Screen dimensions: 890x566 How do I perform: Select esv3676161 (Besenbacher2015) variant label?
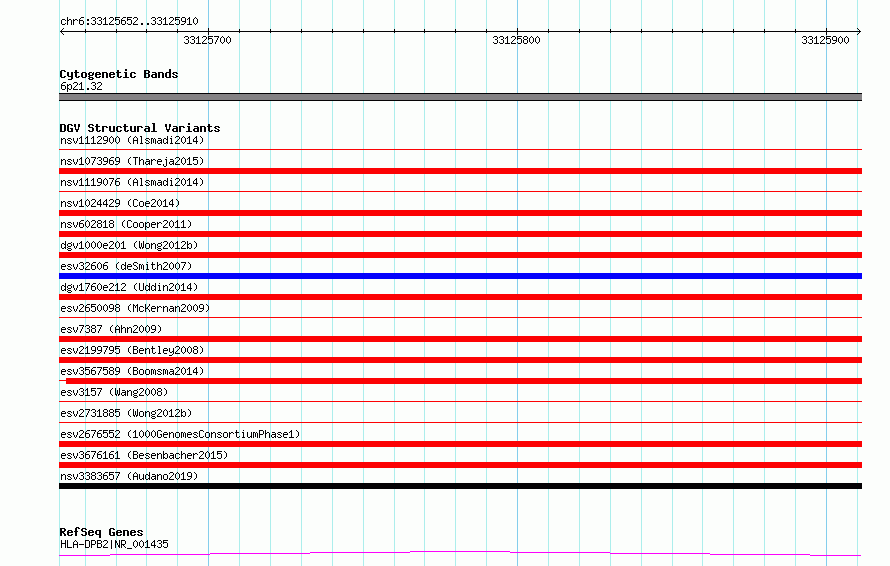[144, 455]
